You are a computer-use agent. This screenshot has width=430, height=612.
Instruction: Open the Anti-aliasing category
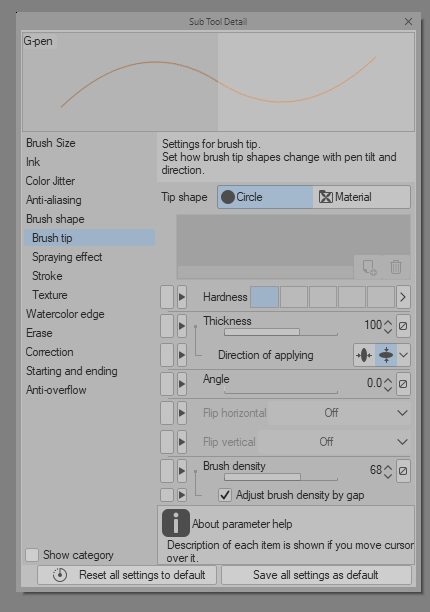[54, 200]
